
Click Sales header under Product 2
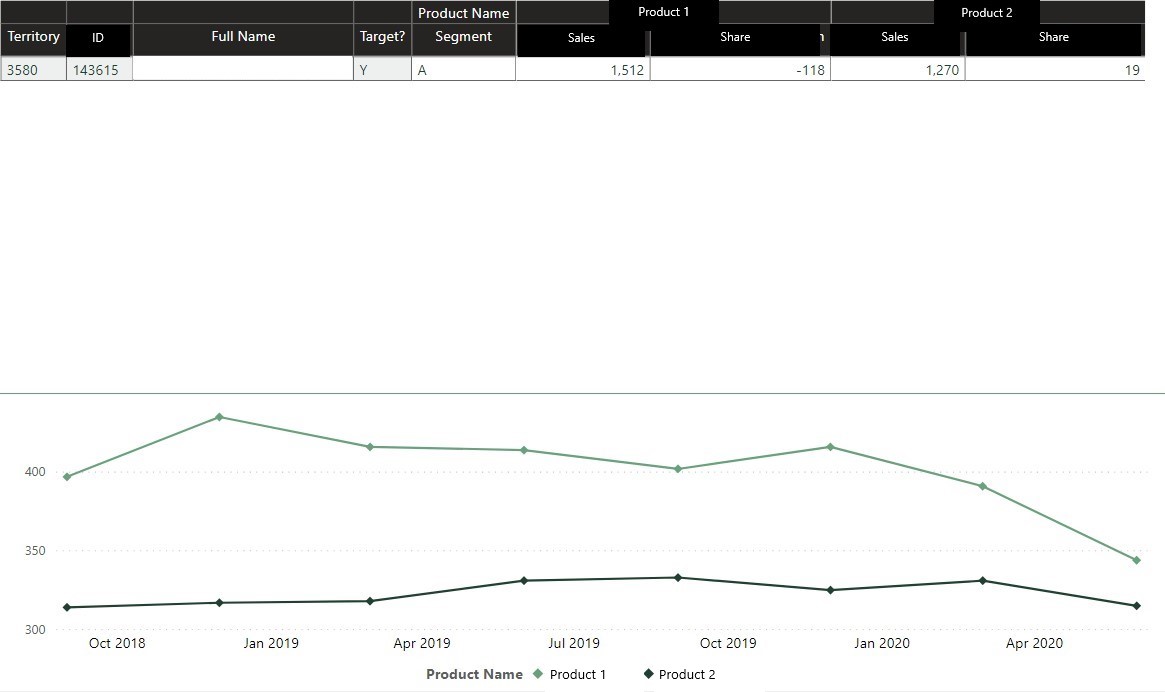coord(895,37)
